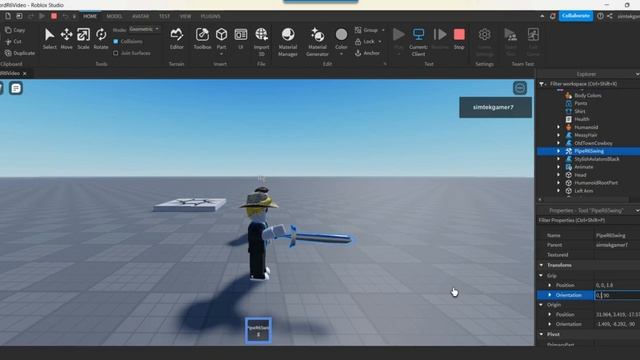Open the Lock dropdown arrow
The height and width of the screenshot is (360, 640).
380,42
